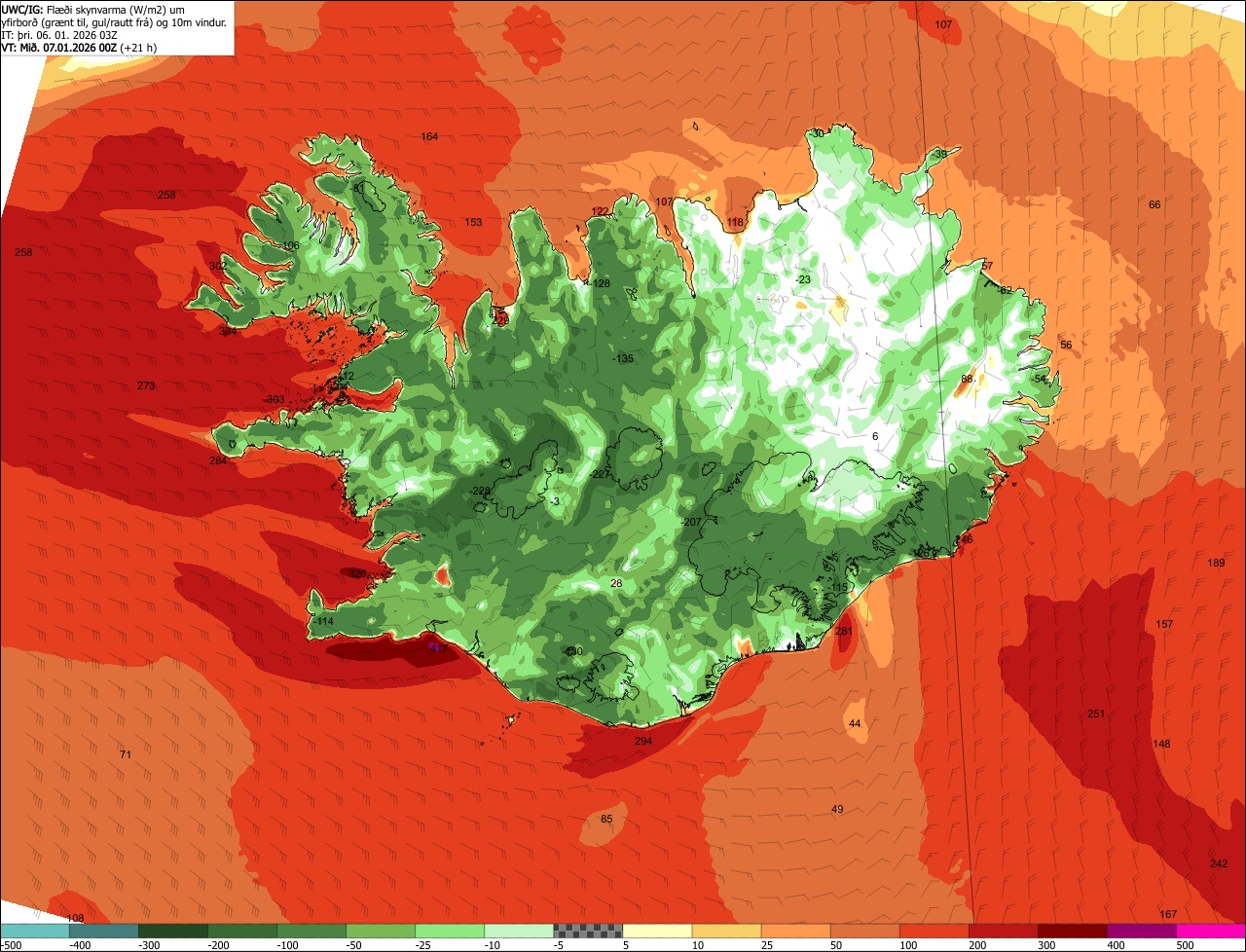The width and height of the screenshot is (1246, 952).
Task: Click the value 242 near bottom right
Action: 1219,864
